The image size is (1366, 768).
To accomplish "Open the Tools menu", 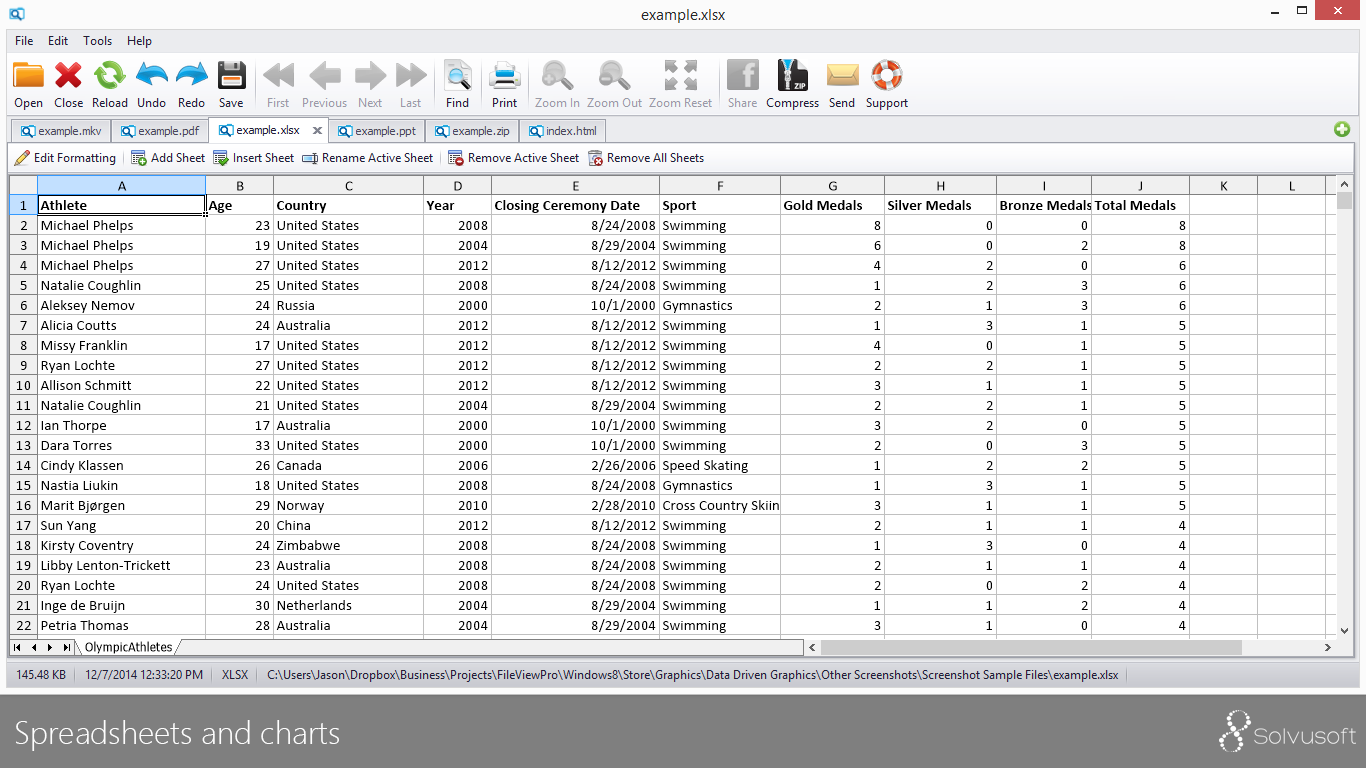I will [x=97, y=41].
